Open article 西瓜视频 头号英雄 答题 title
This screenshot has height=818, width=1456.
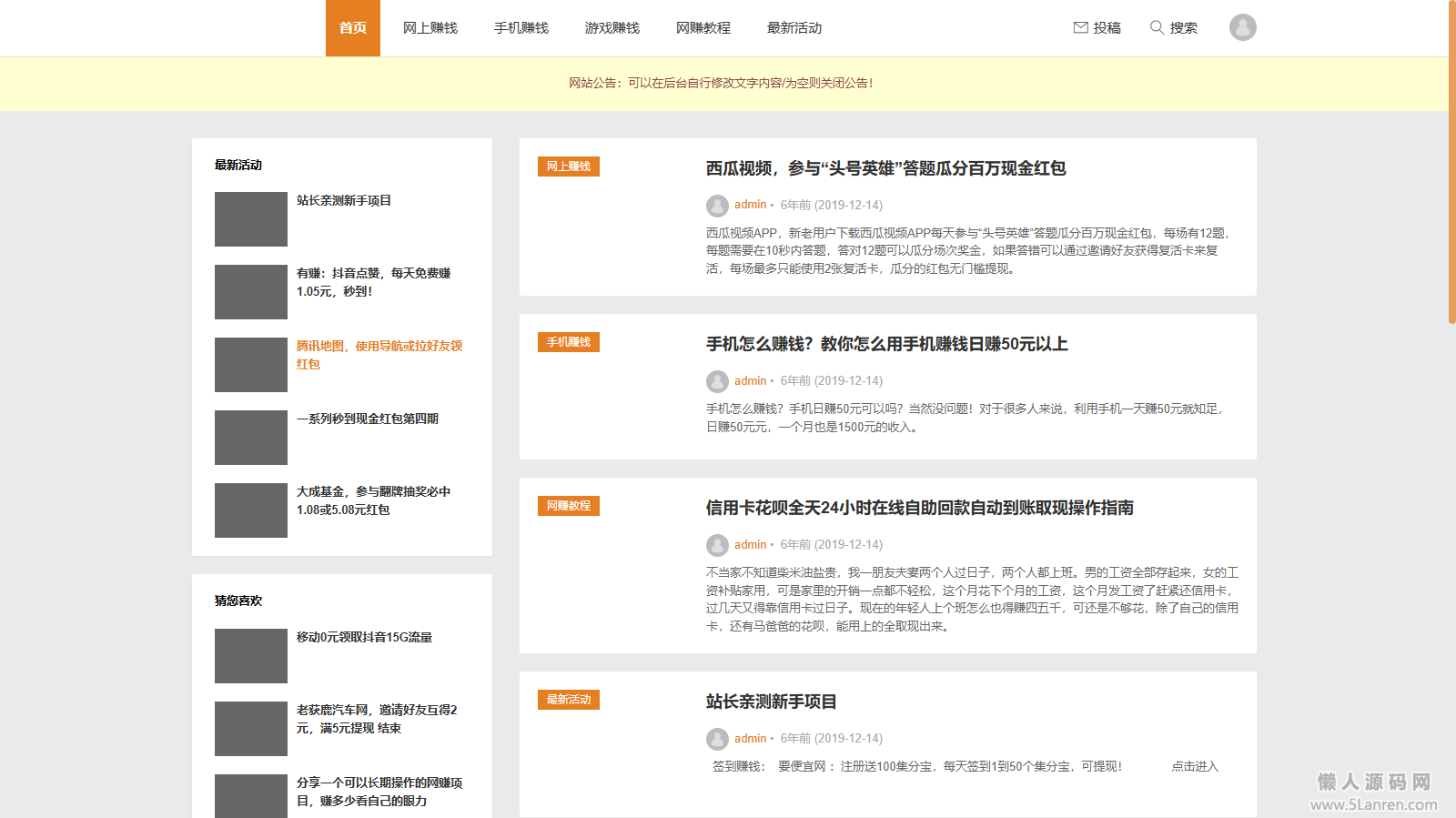click(x=885, y=168)
